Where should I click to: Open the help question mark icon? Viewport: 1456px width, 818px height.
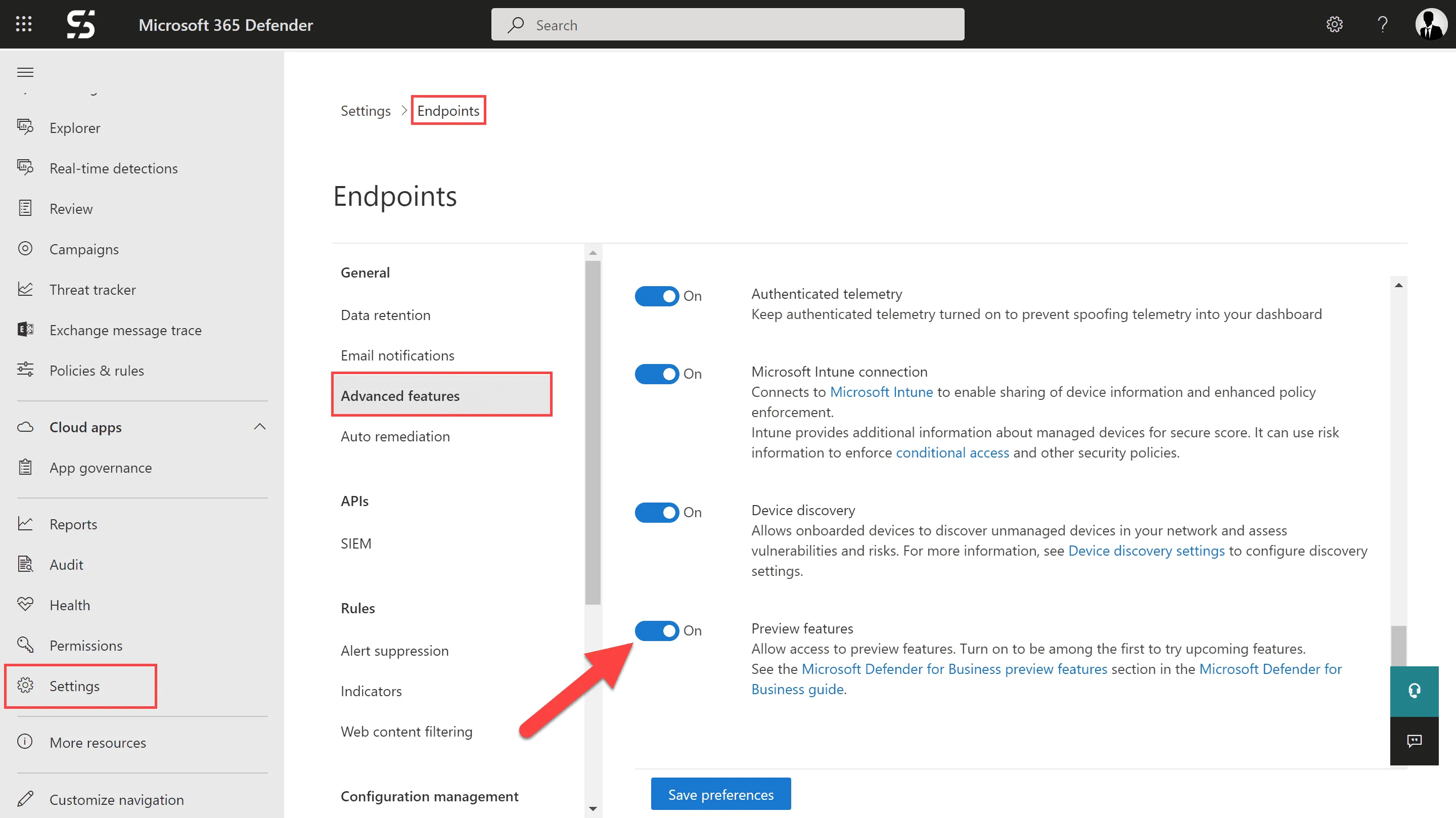pyautogui.click(x=1383, y=24)
